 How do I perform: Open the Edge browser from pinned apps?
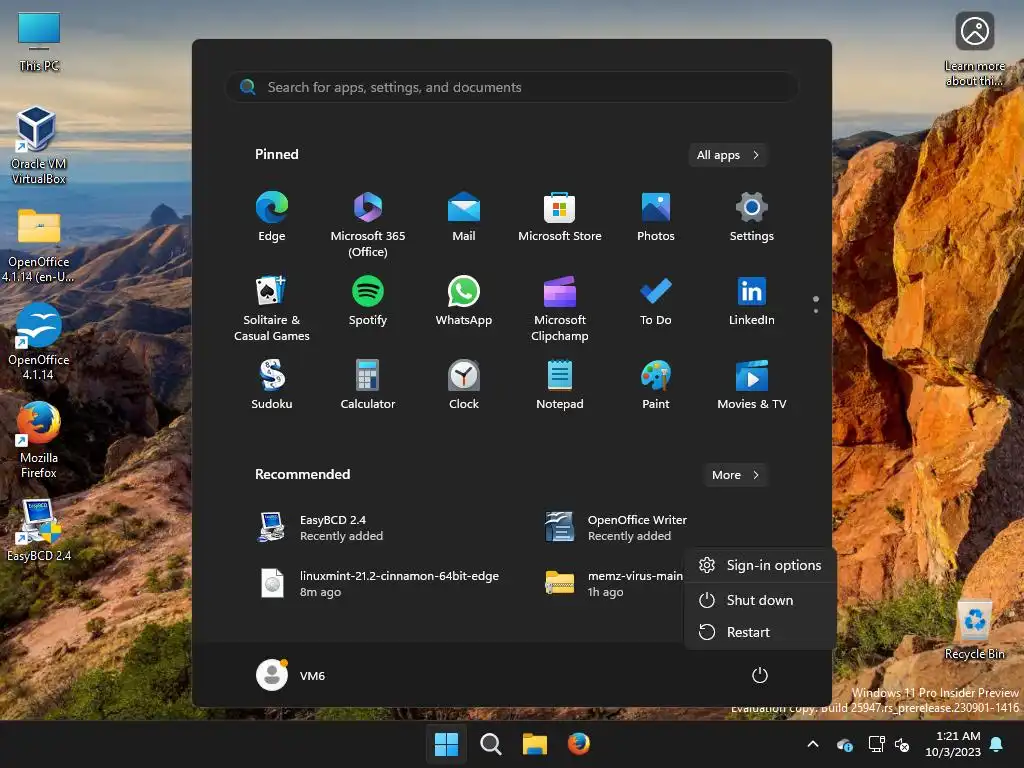[272, 217]
